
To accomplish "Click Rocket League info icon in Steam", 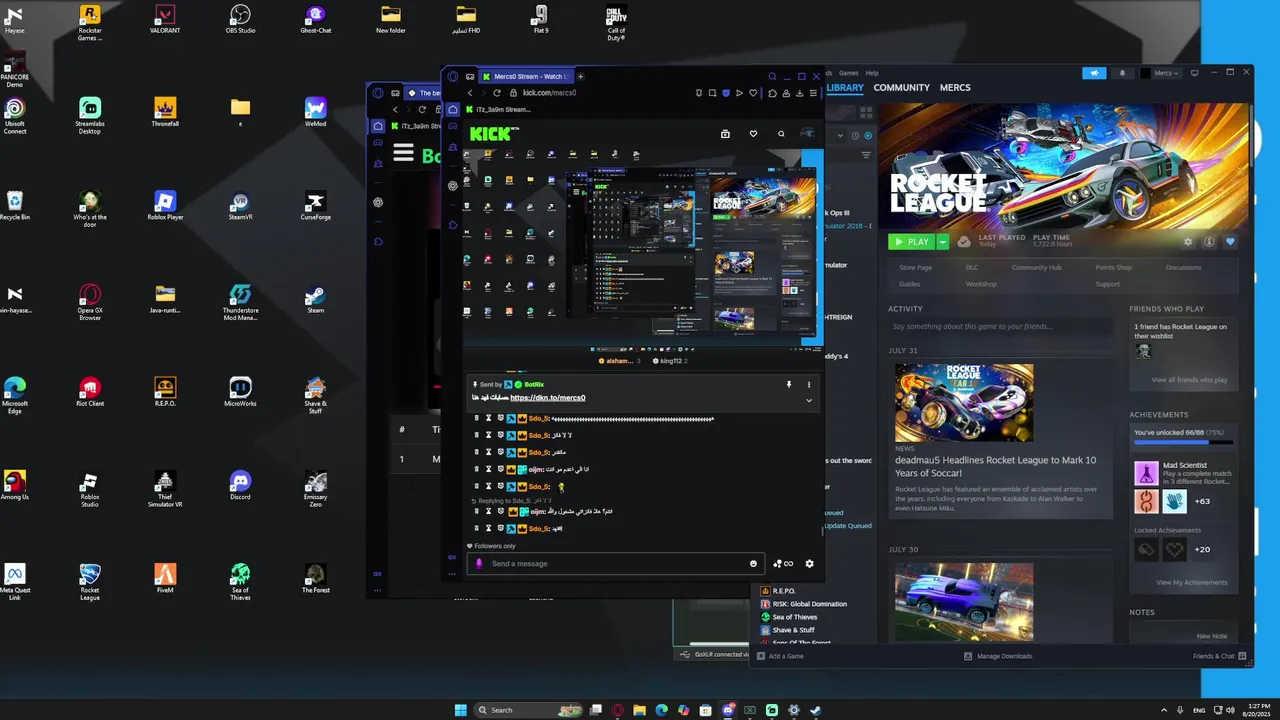I will point(1209,242).
